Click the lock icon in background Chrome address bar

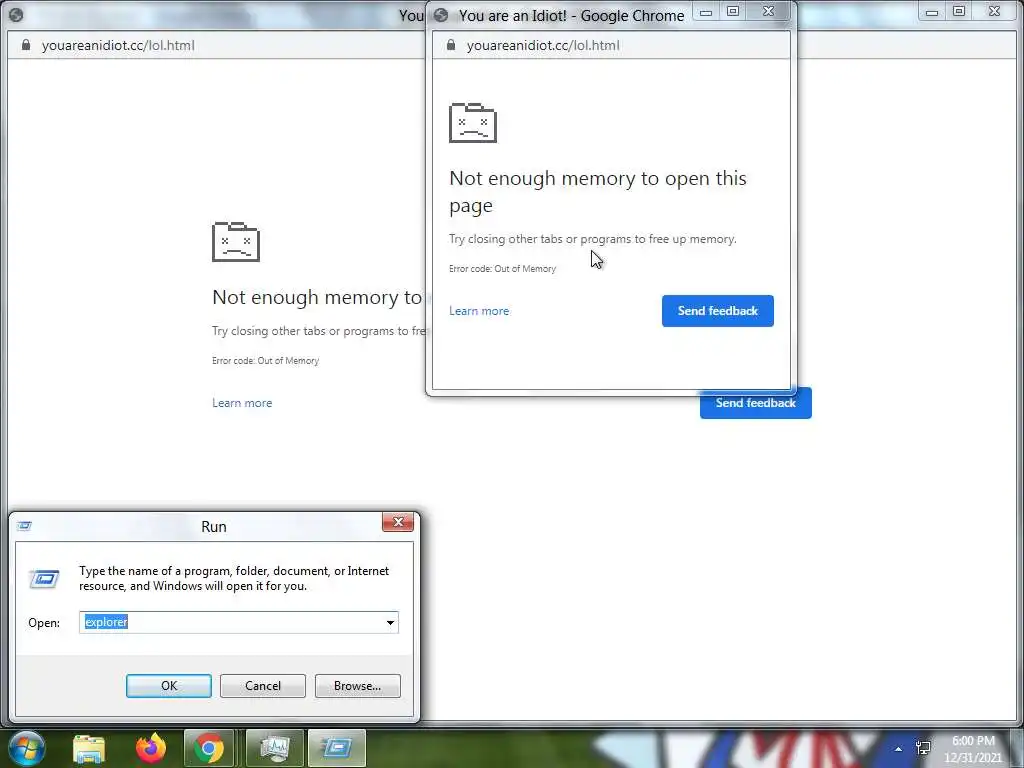tap(25, 45)
